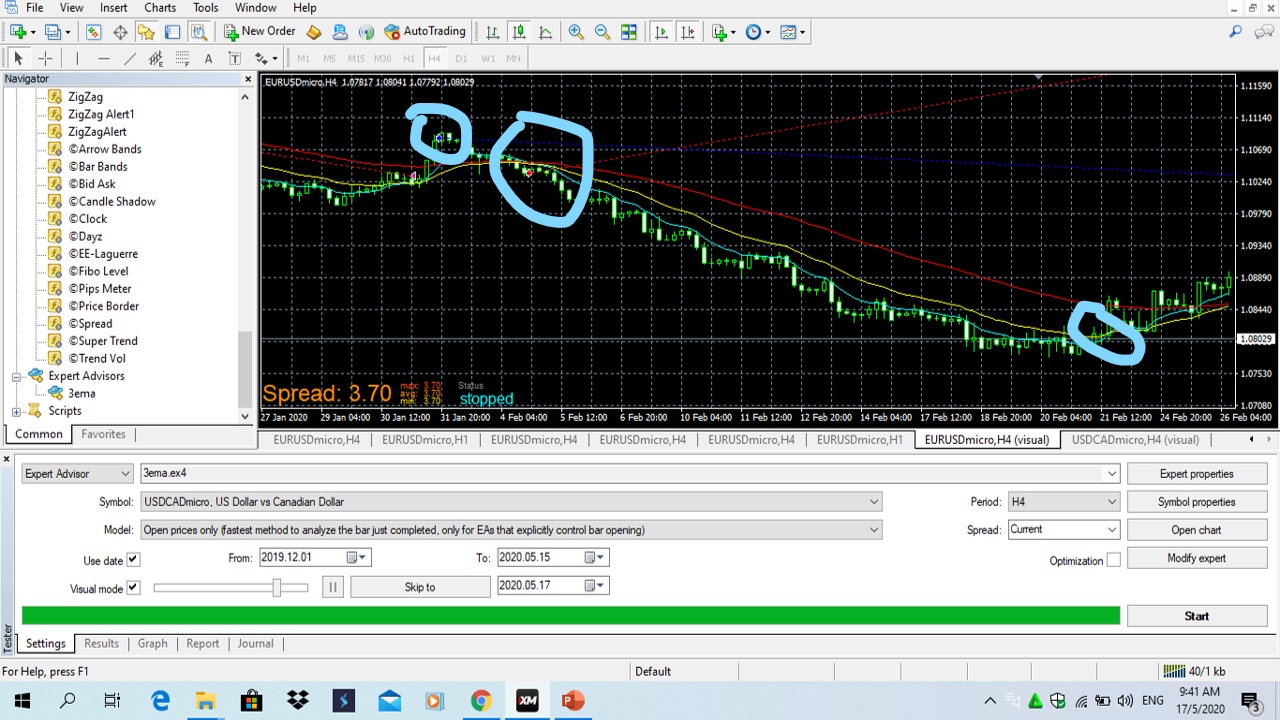1280x720 pixels.
Task: Uncheck the Visual mode checkbox
Action: 133,588
